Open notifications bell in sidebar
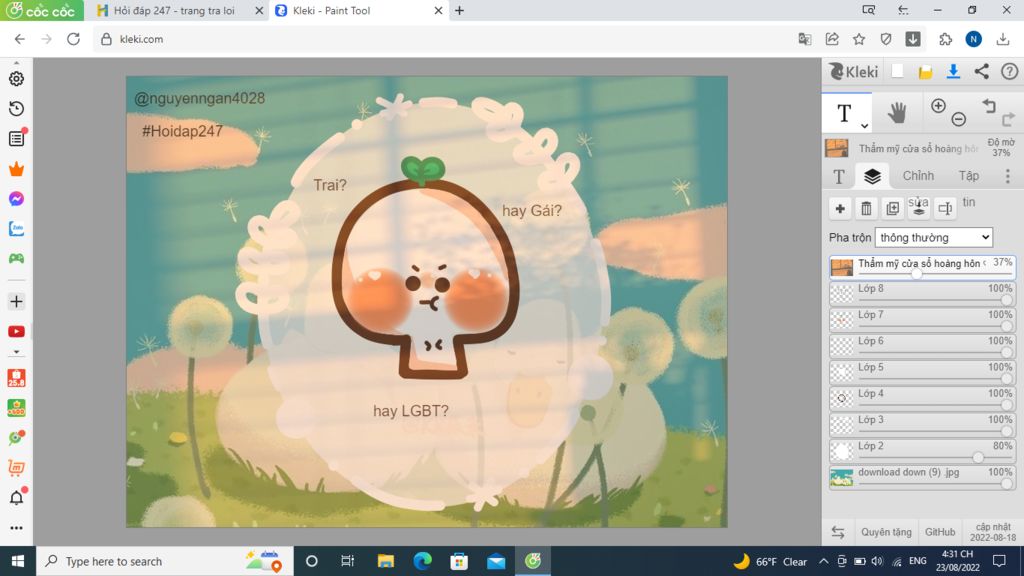1024x576 pixels. (16, 498)
